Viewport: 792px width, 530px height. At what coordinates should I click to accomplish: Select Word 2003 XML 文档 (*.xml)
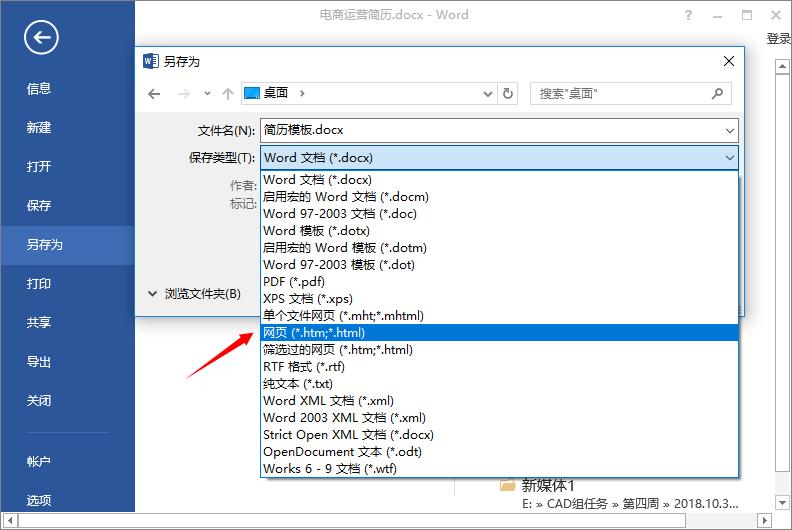[x=500, y=418]
